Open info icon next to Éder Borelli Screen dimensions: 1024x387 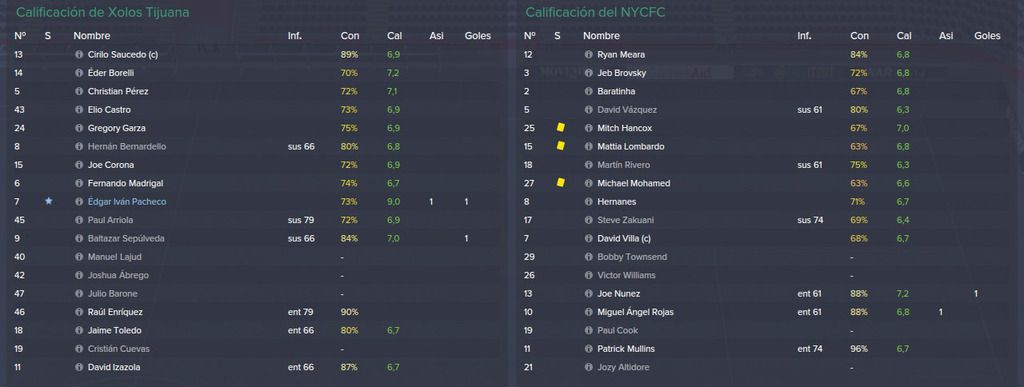[79, 73]
